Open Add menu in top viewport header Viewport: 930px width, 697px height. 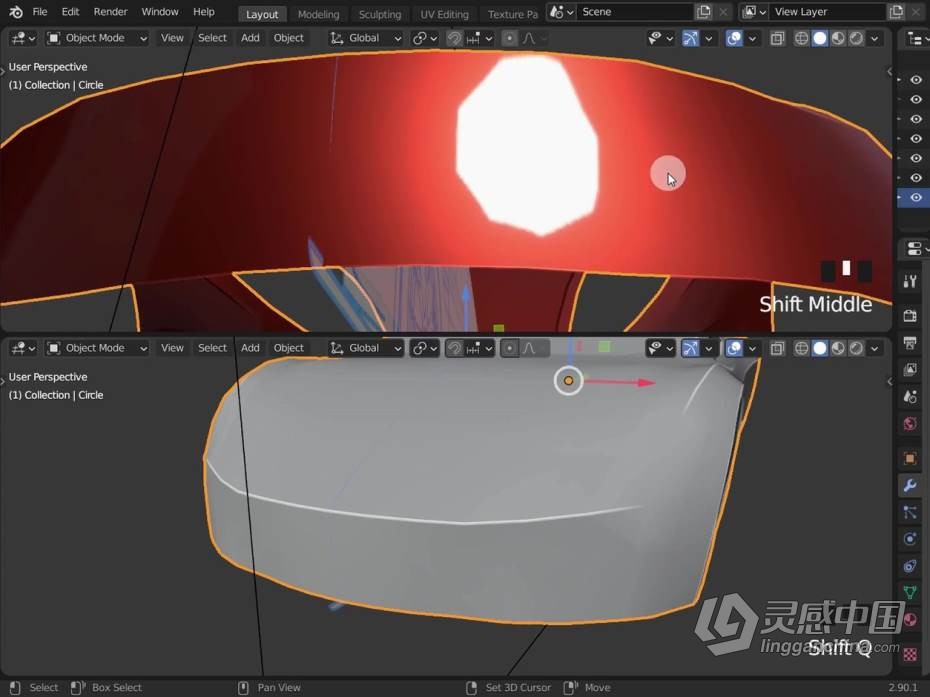click(250, 38)
